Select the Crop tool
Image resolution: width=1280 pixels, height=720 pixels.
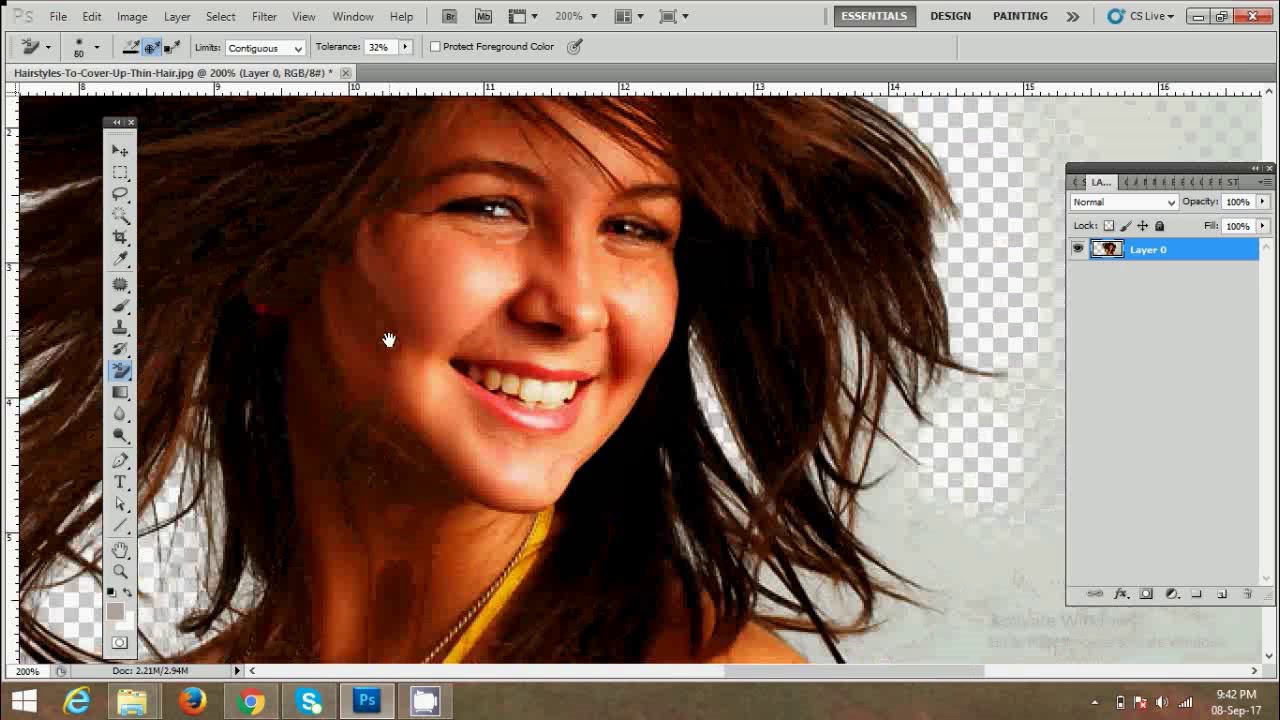(120, 237)
